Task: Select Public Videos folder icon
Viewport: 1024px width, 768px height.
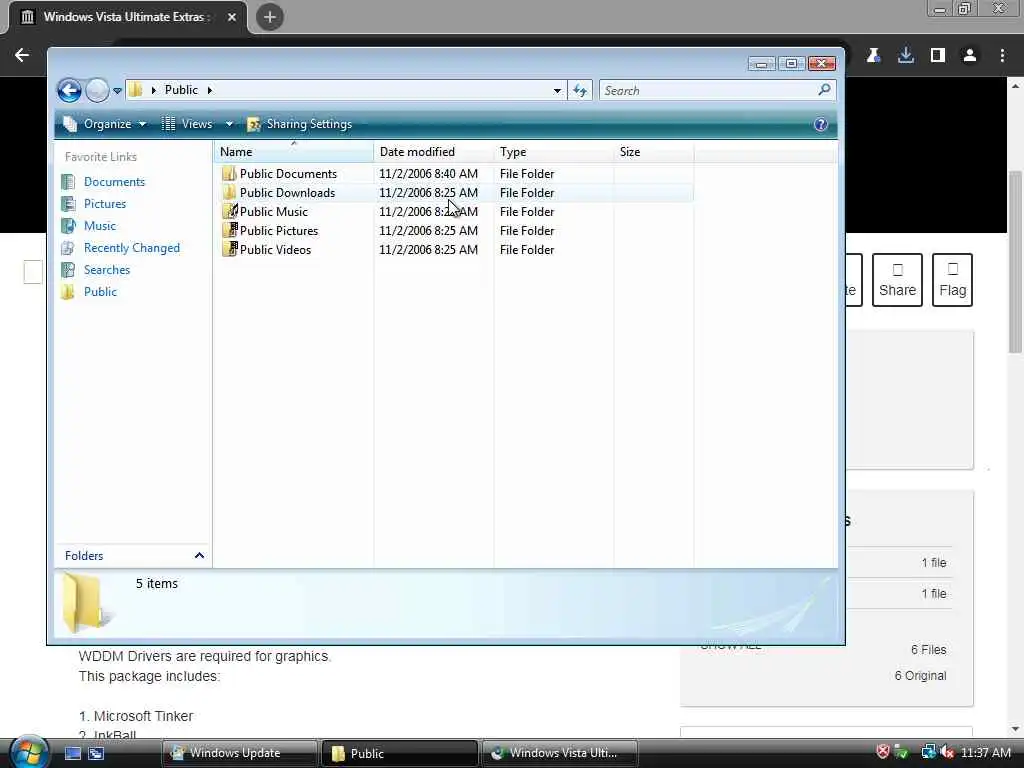Action: pyautogui.click(x=229, y=249)
